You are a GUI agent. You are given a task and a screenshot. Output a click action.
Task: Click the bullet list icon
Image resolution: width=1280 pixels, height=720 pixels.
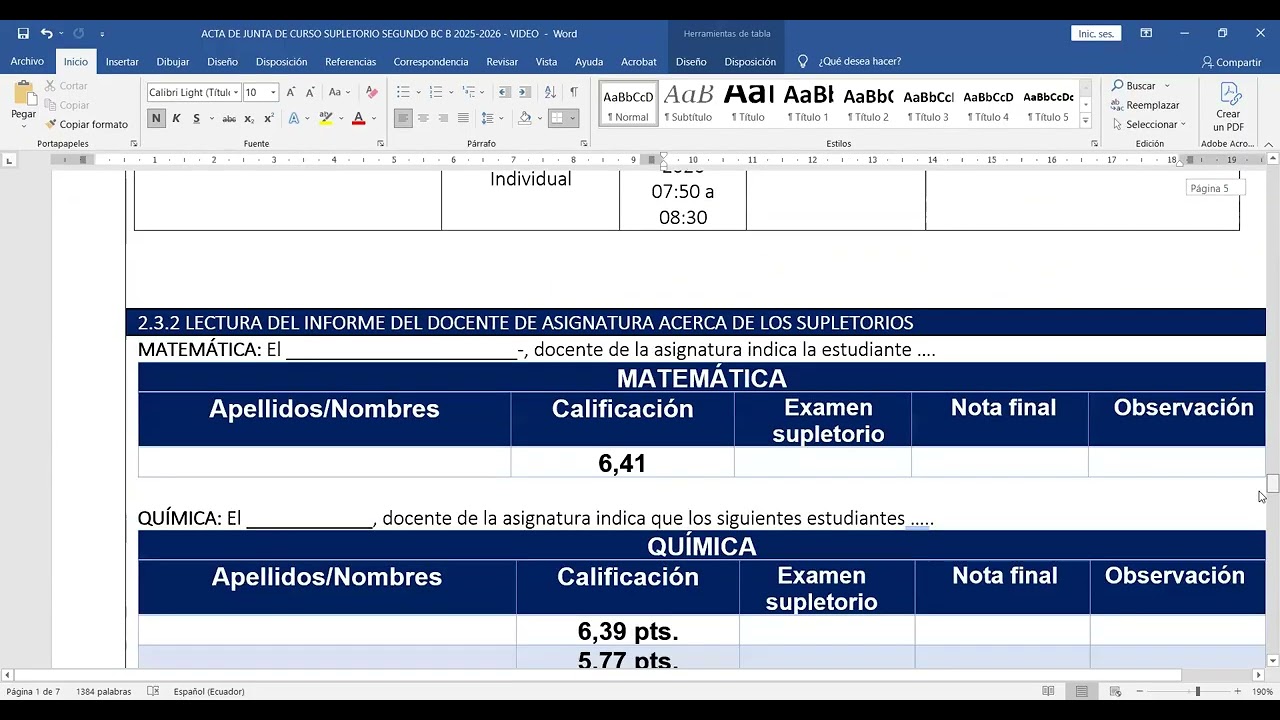click(403, 92)
